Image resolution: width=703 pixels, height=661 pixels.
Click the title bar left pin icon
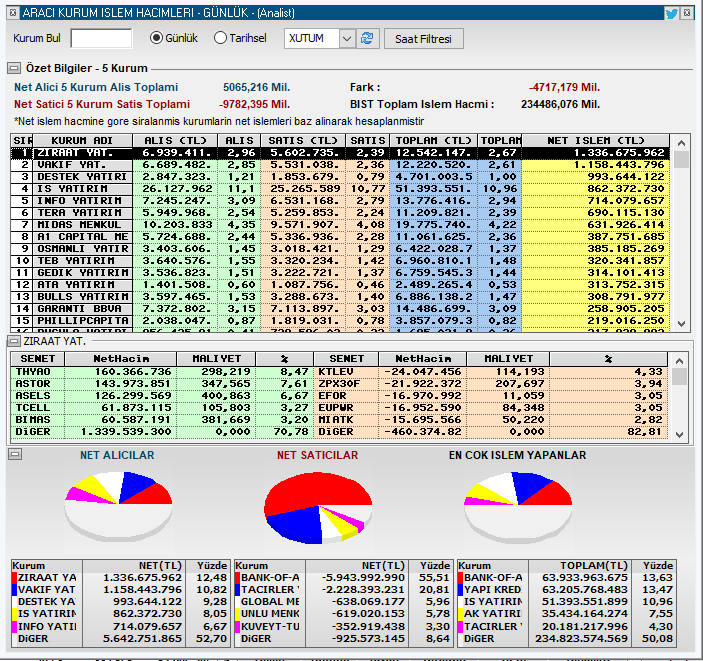click(13, 13)
